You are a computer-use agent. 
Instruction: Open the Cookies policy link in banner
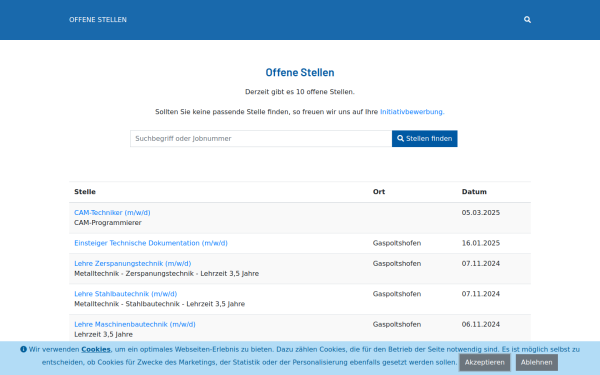(96, 349)
